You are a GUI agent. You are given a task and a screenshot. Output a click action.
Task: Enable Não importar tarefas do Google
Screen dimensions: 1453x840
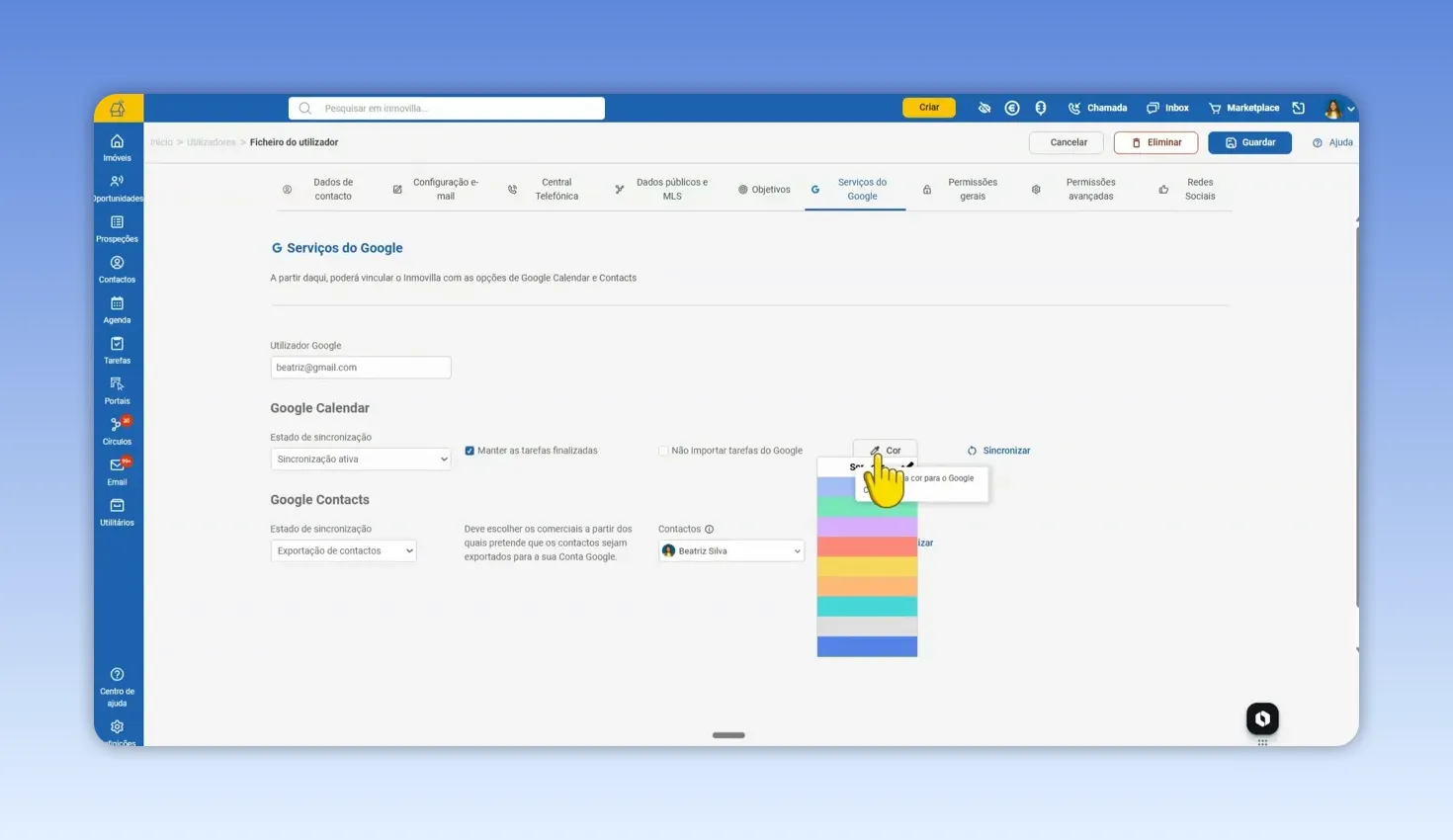click(663, 451)
